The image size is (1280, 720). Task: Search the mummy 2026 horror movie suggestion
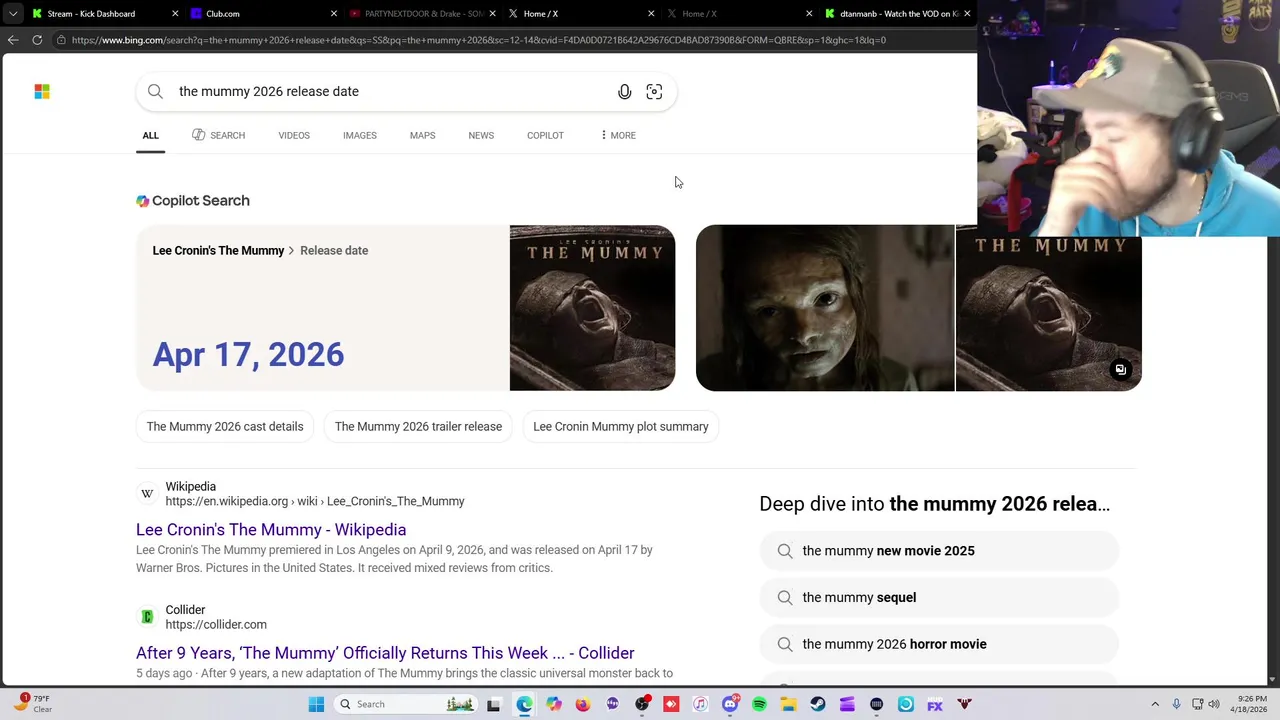coord(939,645)
